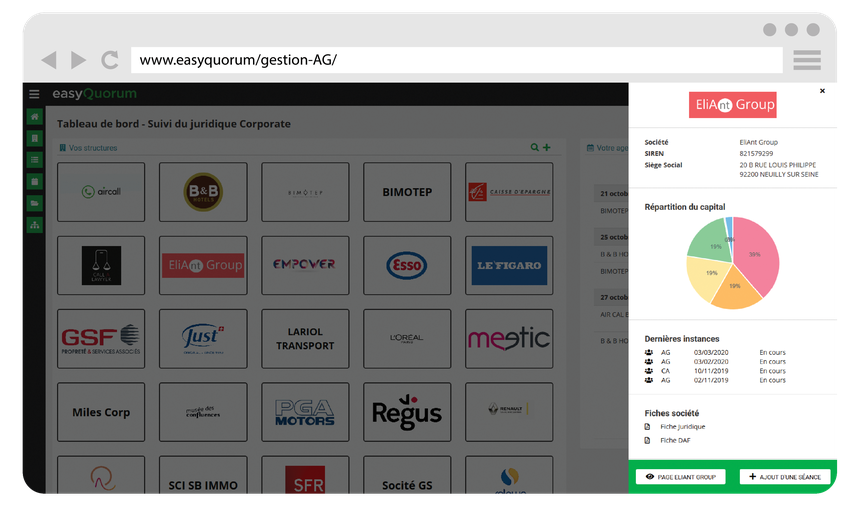Click the Page EliAnt Group button
The height and width of the screenshot is (514, 860).
pos(681,477)
